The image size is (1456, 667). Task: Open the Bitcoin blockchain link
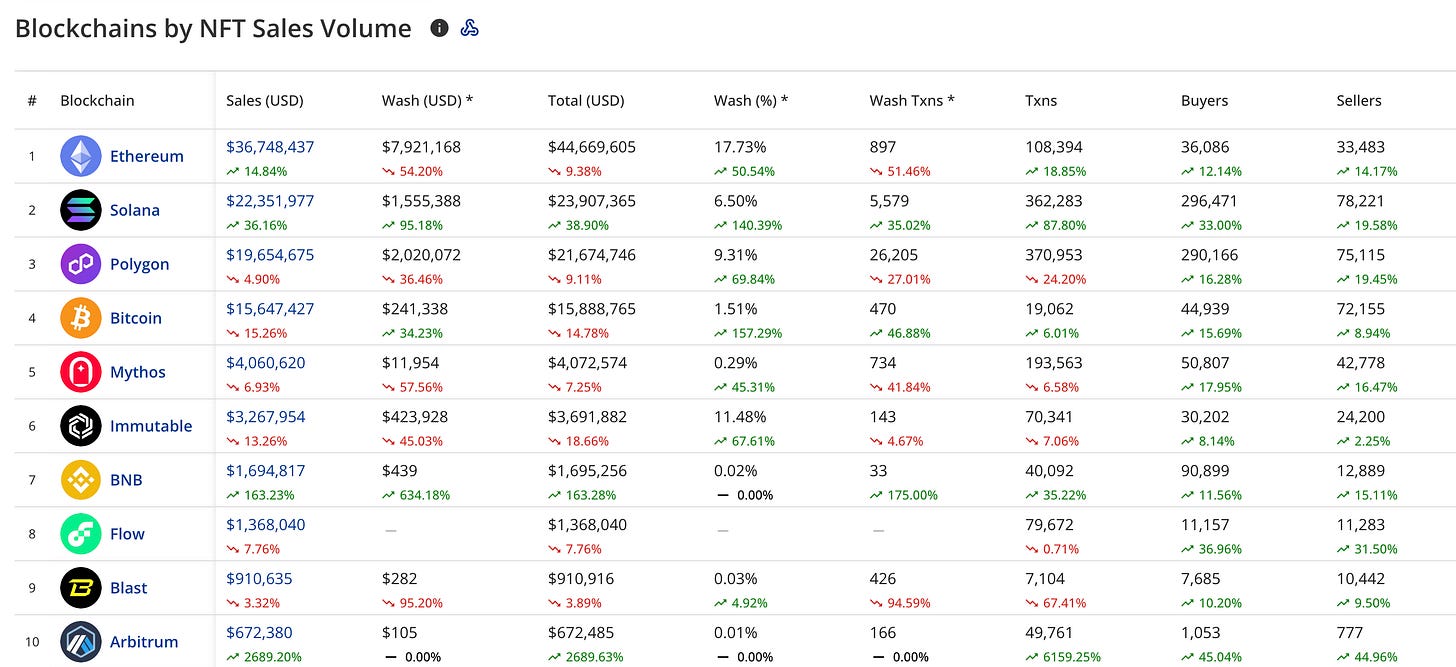136,318
